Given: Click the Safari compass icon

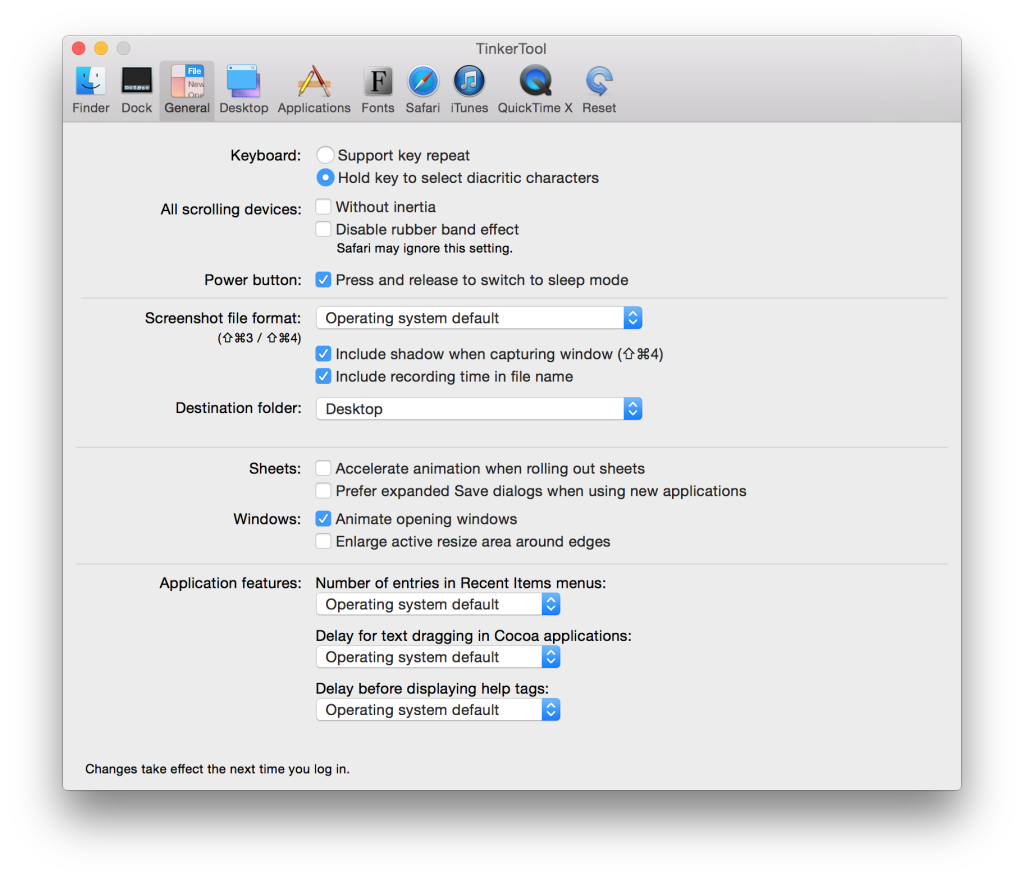Looking at the screenshot, I should coord(423,82).
